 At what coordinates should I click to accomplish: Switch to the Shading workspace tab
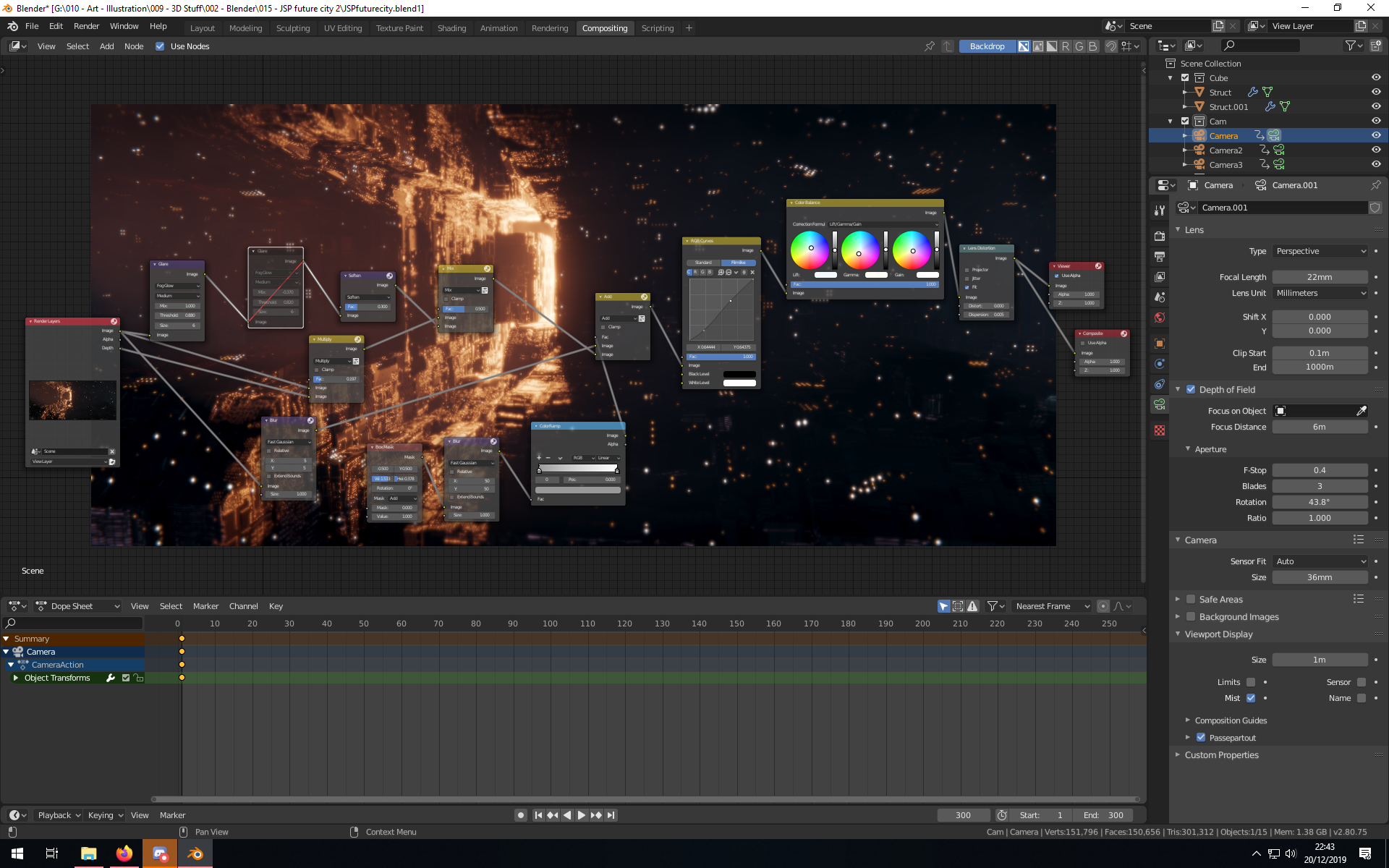tap(451, 28)
